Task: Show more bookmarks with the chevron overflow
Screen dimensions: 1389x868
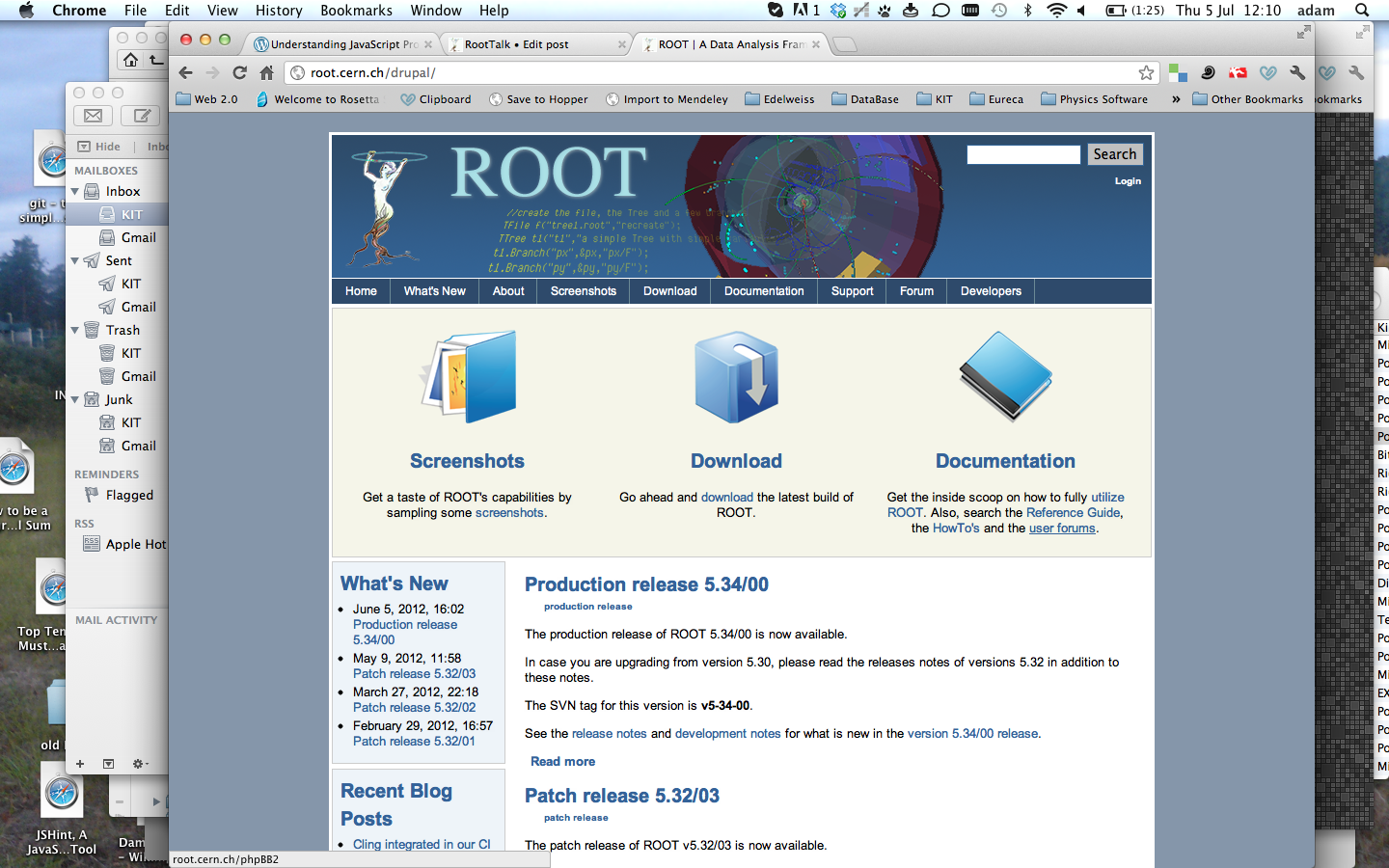Action: click(x=1176, y=99)
